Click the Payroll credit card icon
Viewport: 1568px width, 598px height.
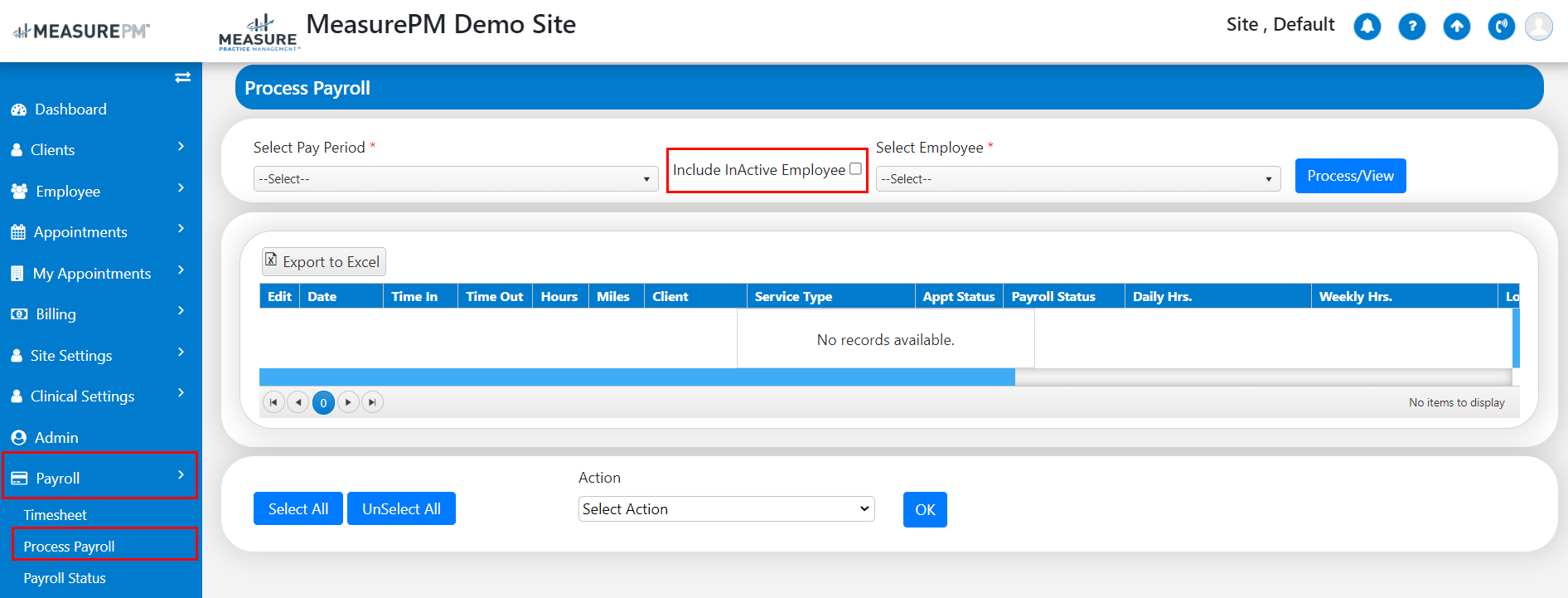pos(19,479)
